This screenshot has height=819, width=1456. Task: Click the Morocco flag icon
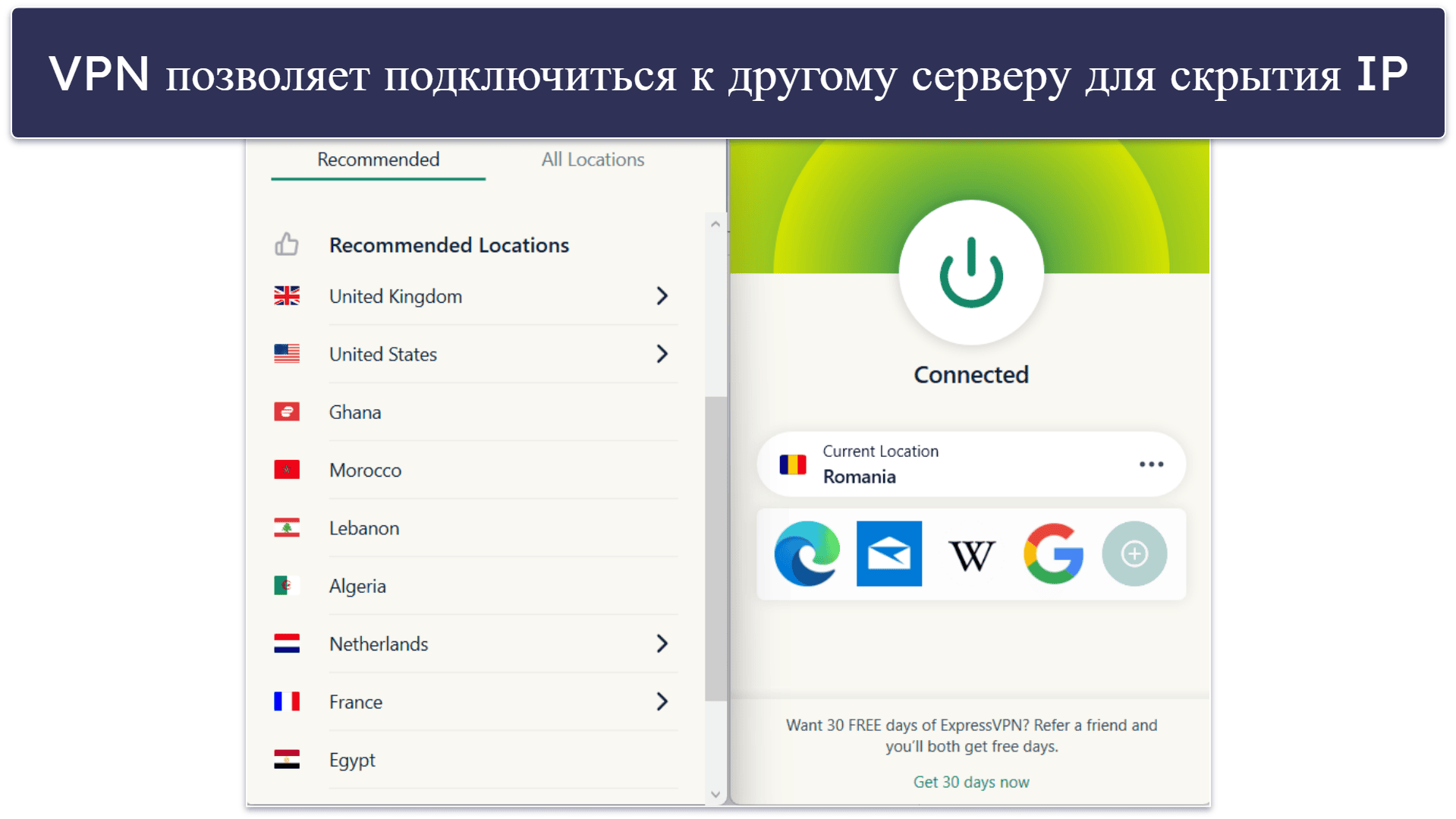pos(287,470)
